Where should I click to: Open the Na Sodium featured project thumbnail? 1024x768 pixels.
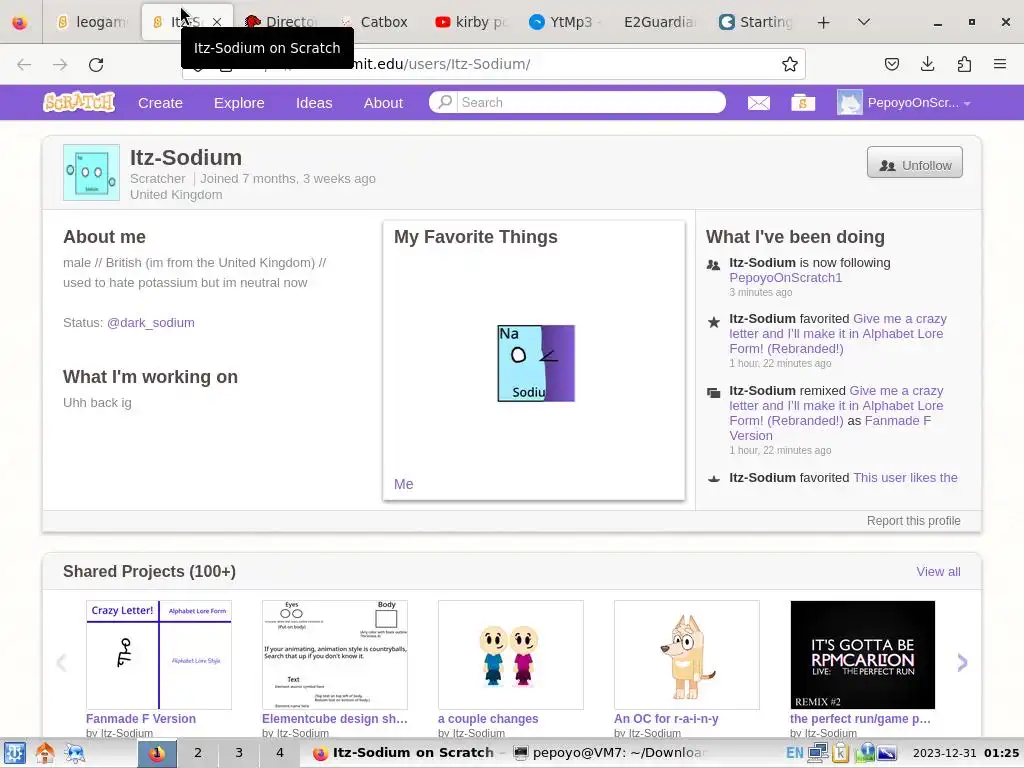click(x=536, y=363)
